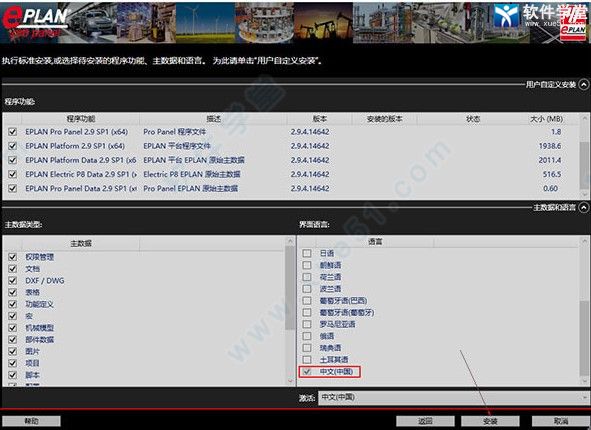Collapse the 主数据和语言 section chevron
This screenshot has width=591, height=430.
[x=583, y=207]
